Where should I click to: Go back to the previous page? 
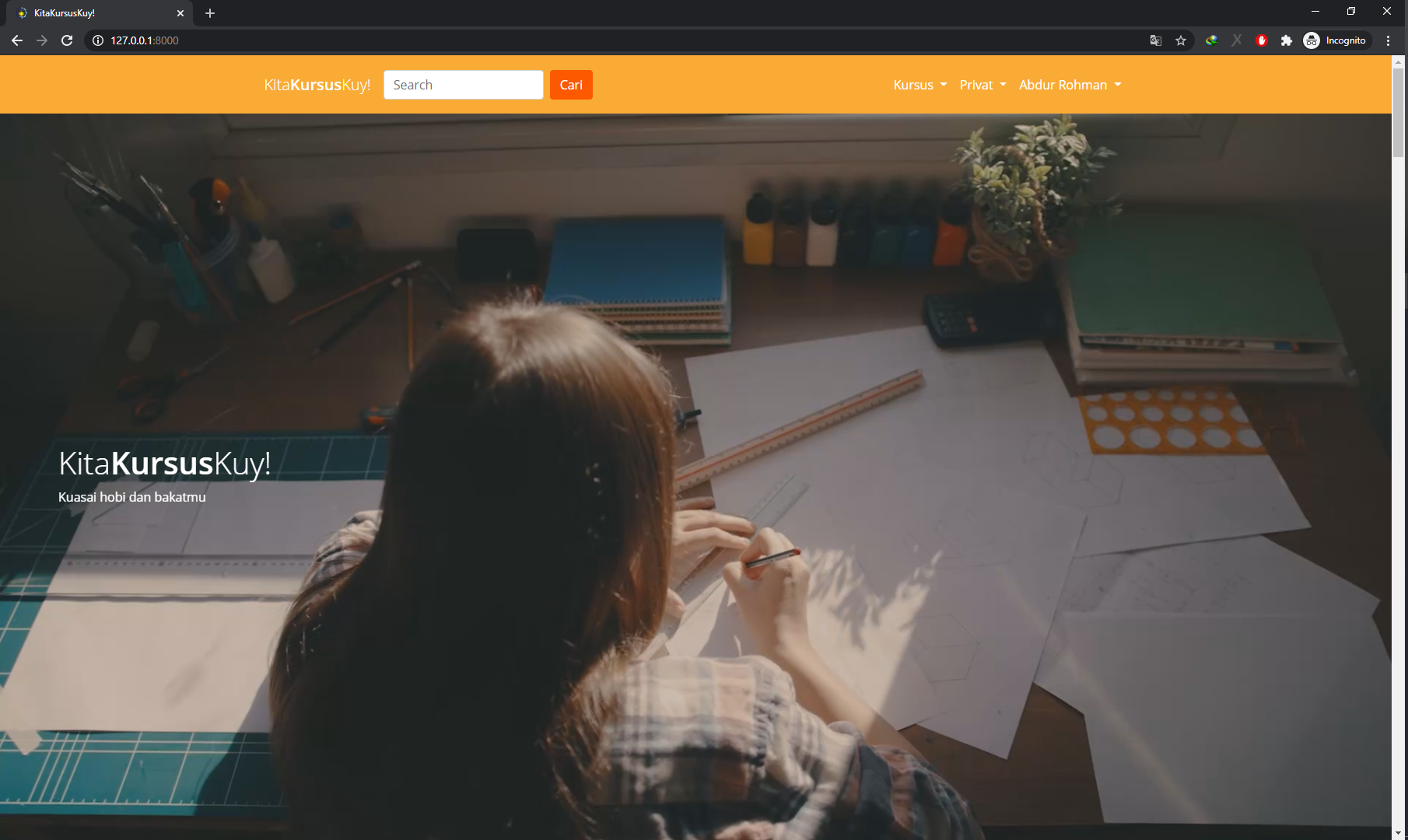point(17,40)
